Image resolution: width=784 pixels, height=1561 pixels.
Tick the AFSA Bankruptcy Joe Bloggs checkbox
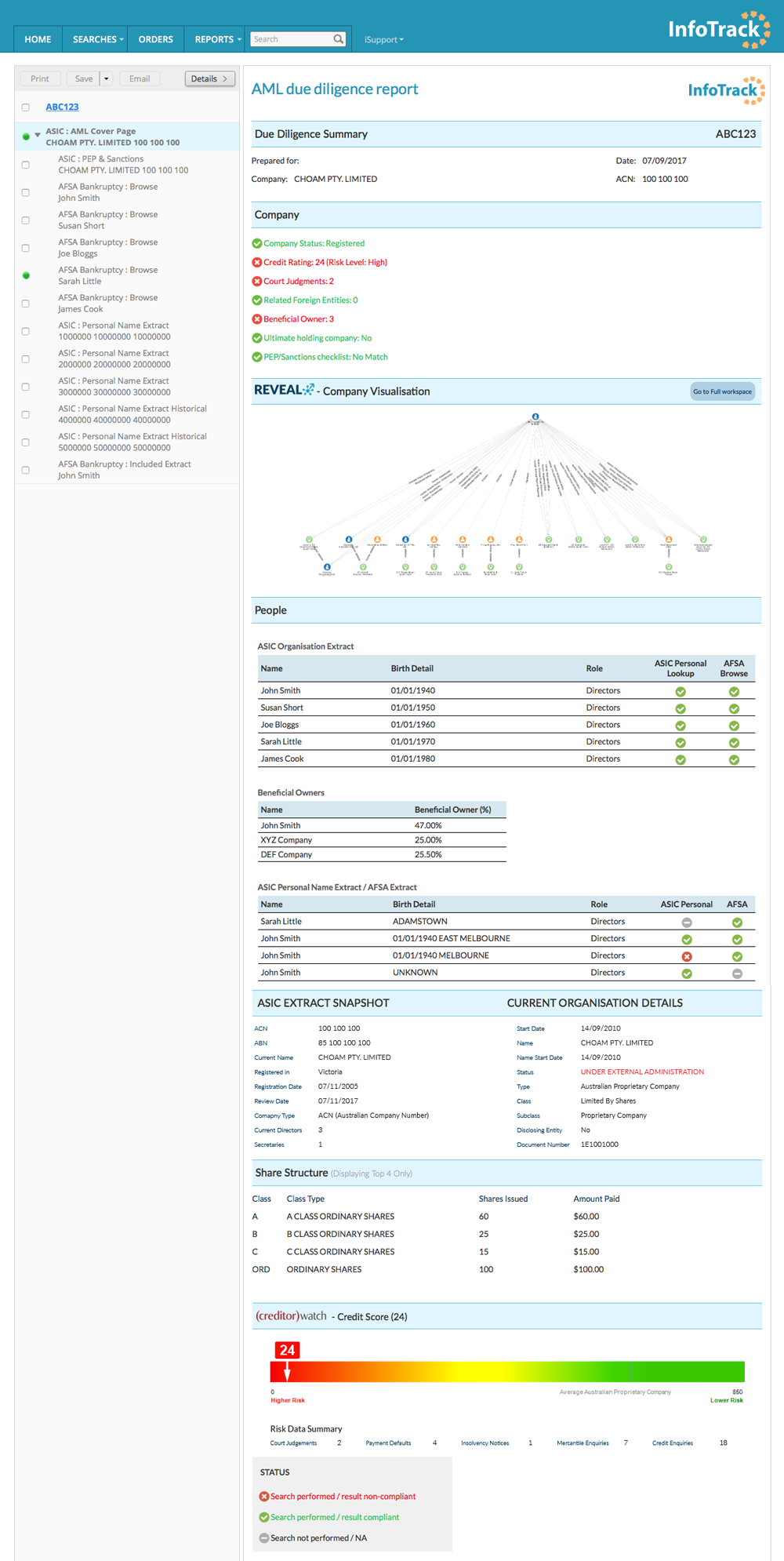26,249
